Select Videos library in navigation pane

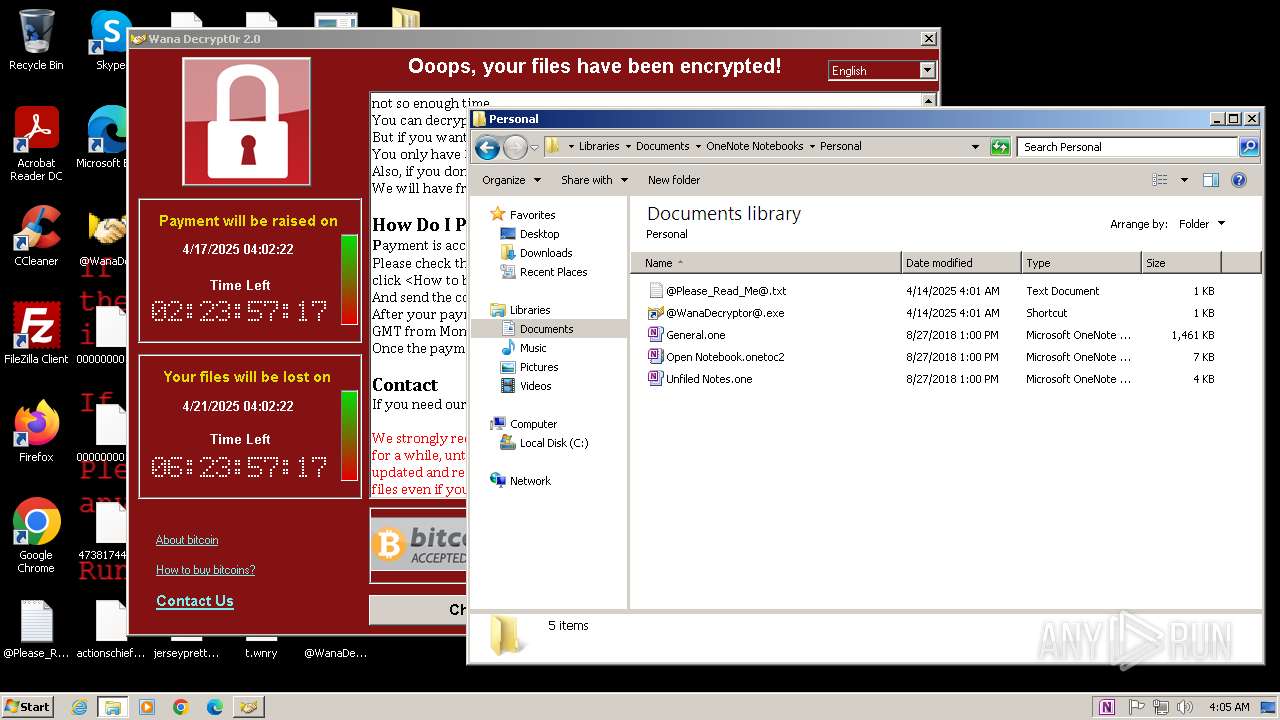(535, 386)
